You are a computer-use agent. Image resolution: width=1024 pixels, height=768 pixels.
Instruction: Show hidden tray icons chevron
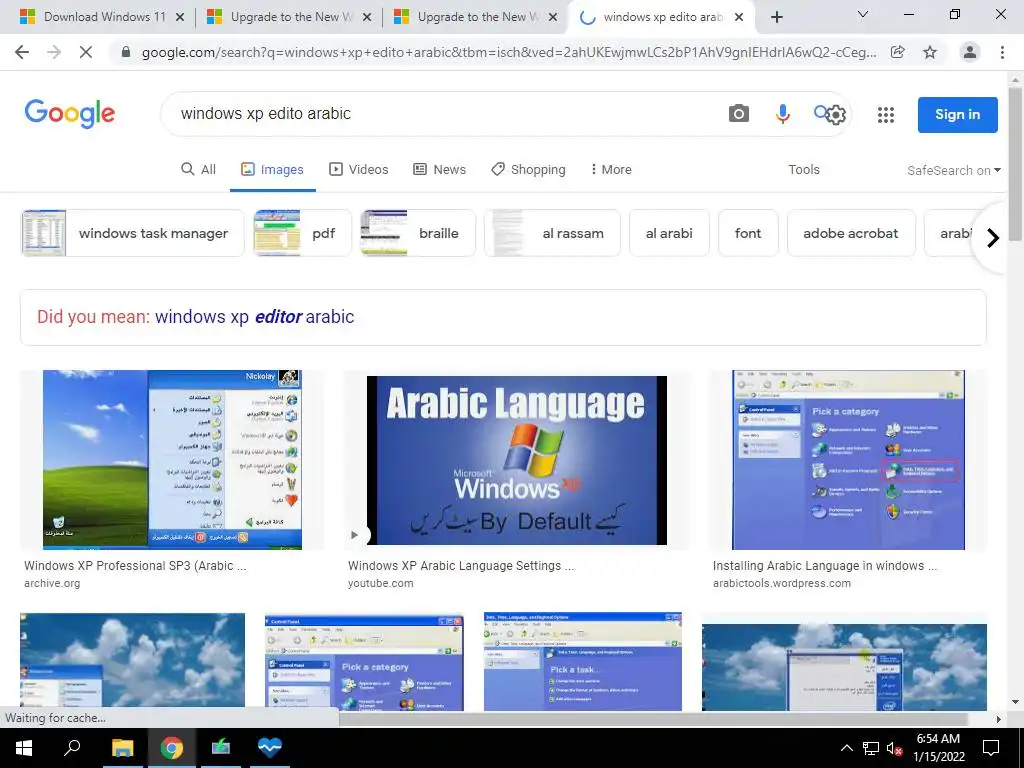(x=846, y=748)
